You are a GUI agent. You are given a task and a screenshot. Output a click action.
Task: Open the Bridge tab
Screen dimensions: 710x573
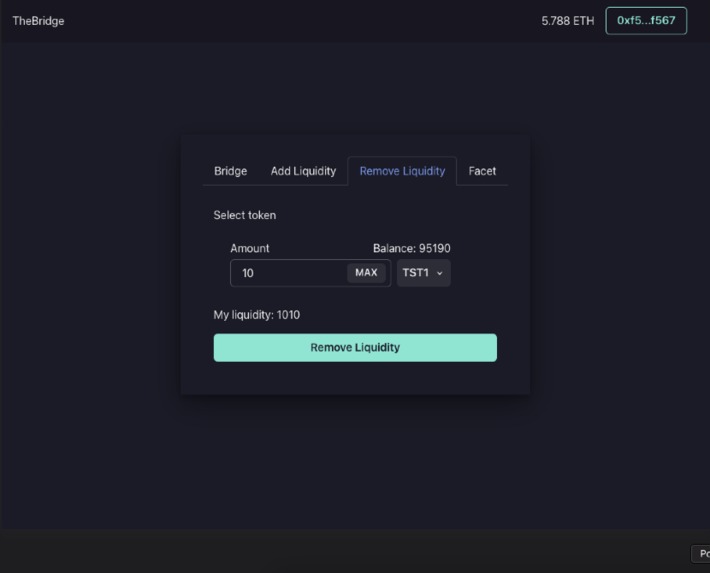point(230,171)
